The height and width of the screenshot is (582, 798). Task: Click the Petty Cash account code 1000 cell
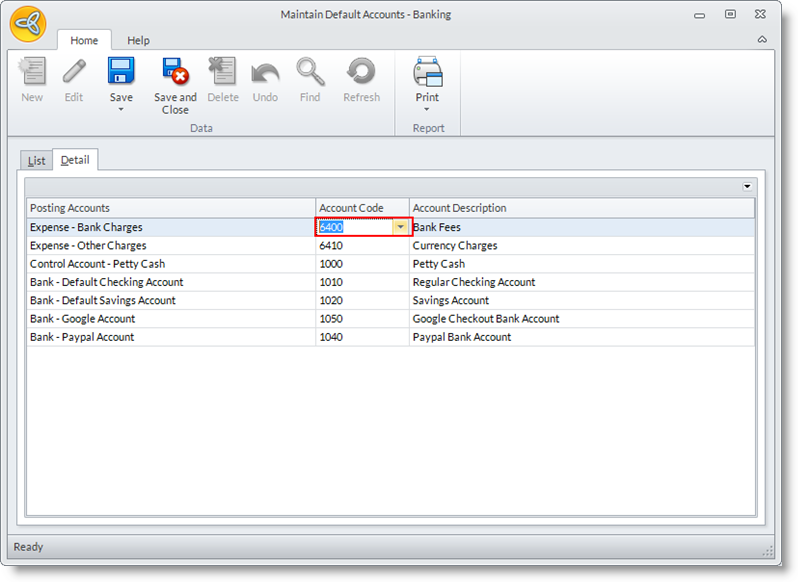[x=362, y=264]
